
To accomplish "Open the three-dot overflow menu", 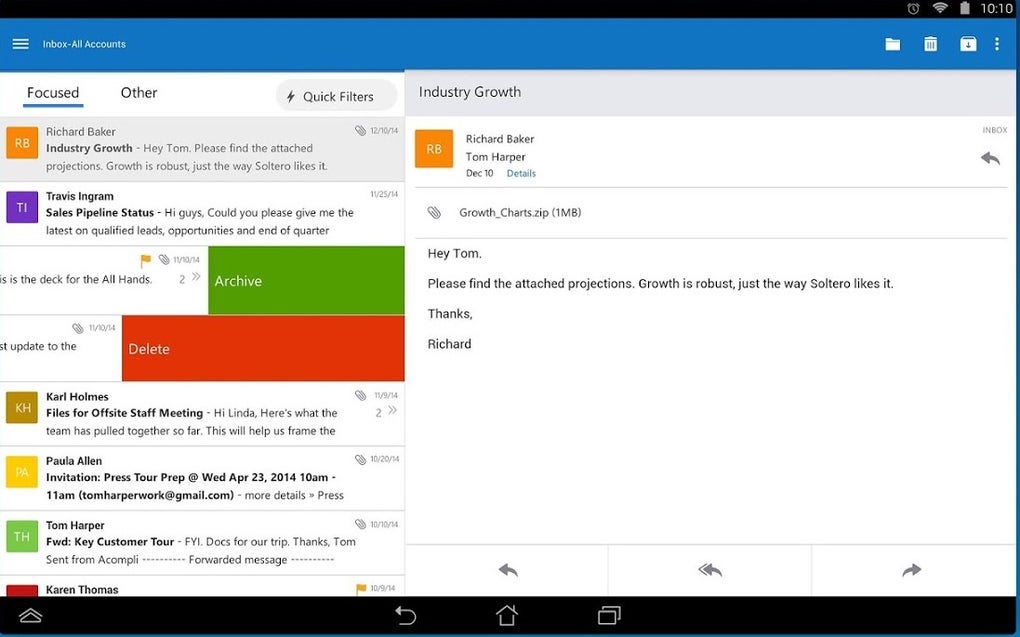I will click(997, 44).
